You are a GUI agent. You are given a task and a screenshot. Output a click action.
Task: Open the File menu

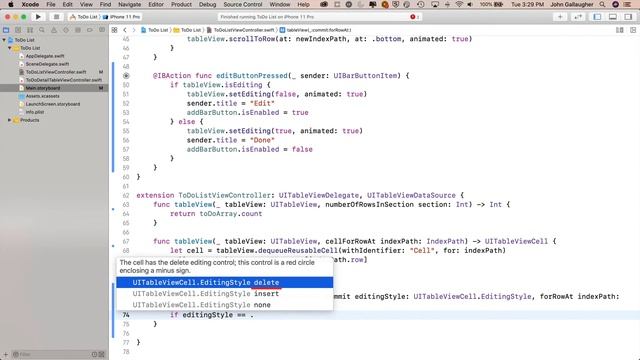pyautogui.click(x=51, y=4)
